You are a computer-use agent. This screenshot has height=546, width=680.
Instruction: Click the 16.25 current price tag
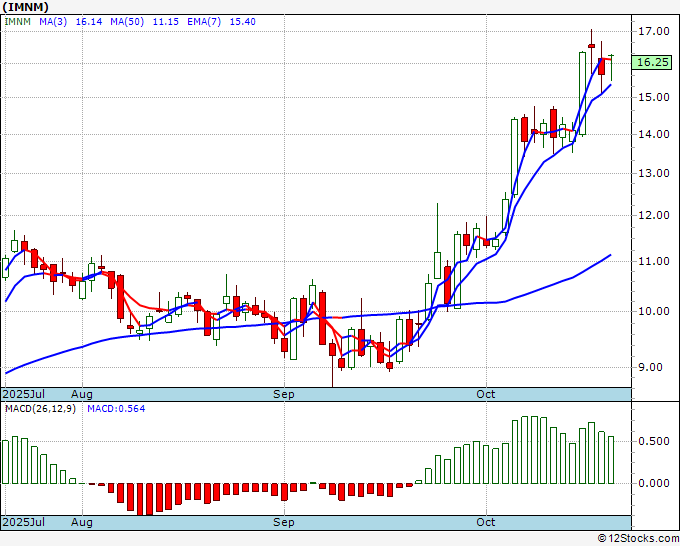click(652, 62)
